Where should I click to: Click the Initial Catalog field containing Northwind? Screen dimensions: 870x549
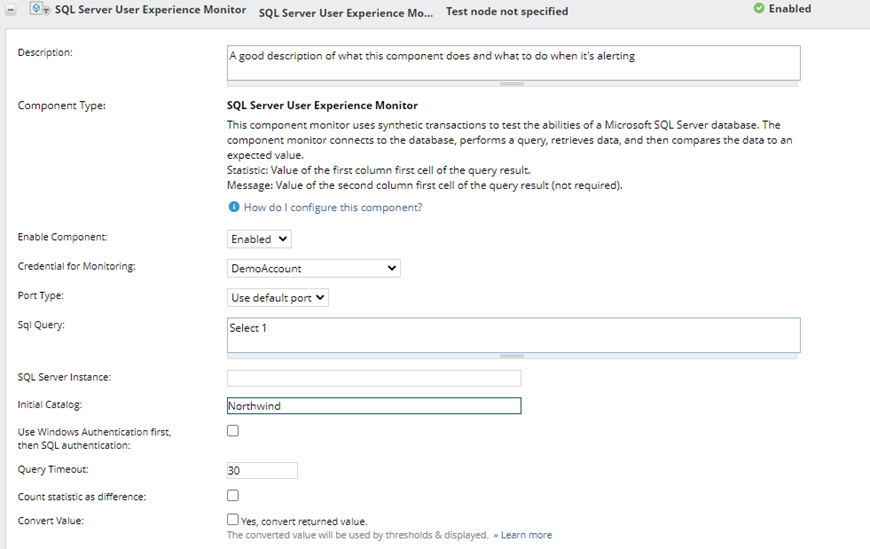coord(374,406)
